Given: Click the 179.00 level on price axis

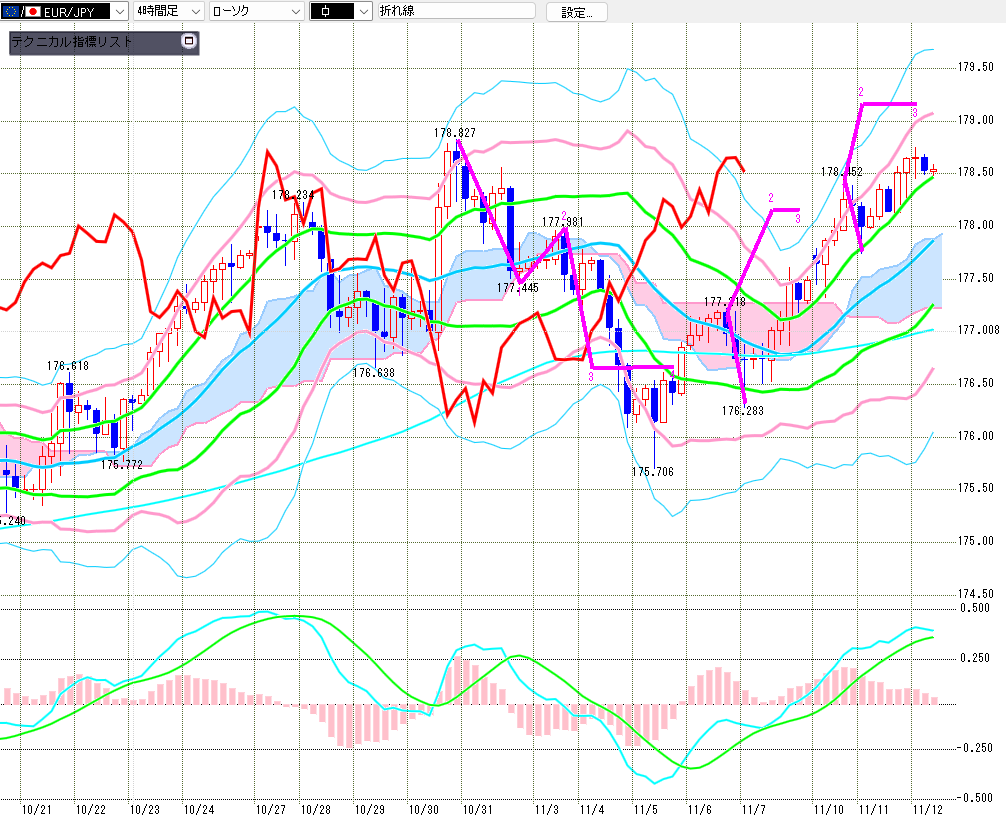Looking at the screenshot, I should (974, 120).
